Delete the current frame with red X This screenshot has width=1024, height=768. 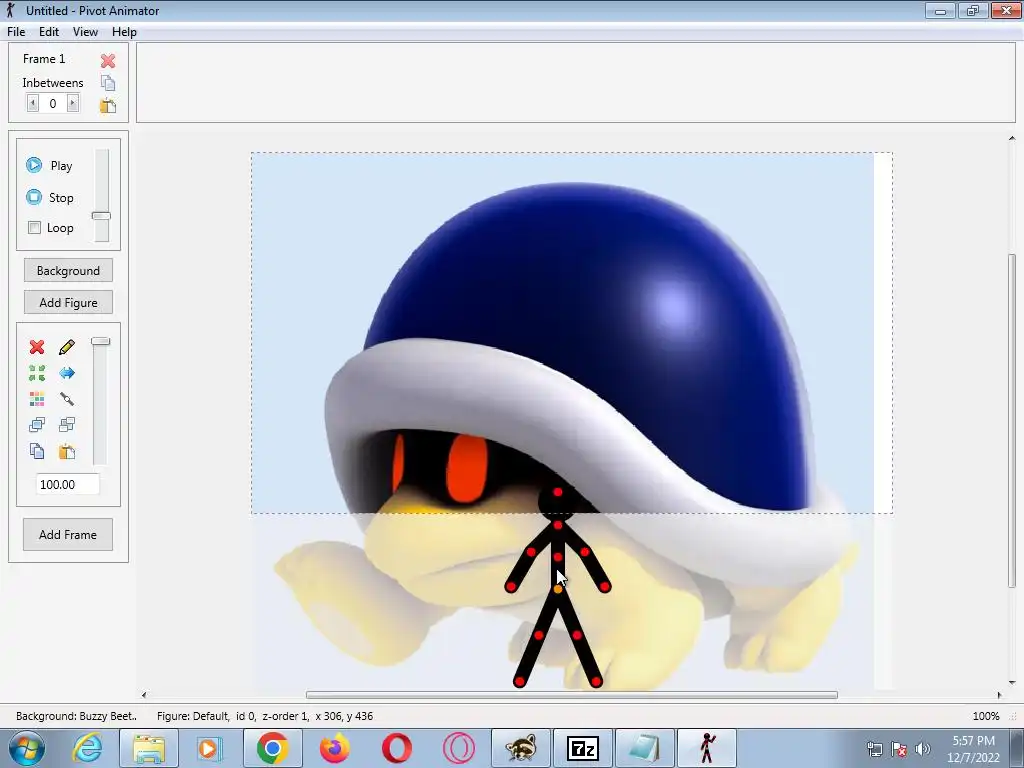point(108,61)
